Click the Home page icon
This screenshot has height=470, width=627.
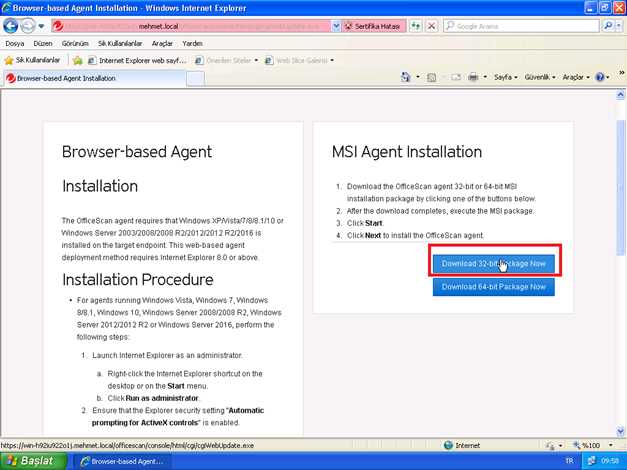405,77
